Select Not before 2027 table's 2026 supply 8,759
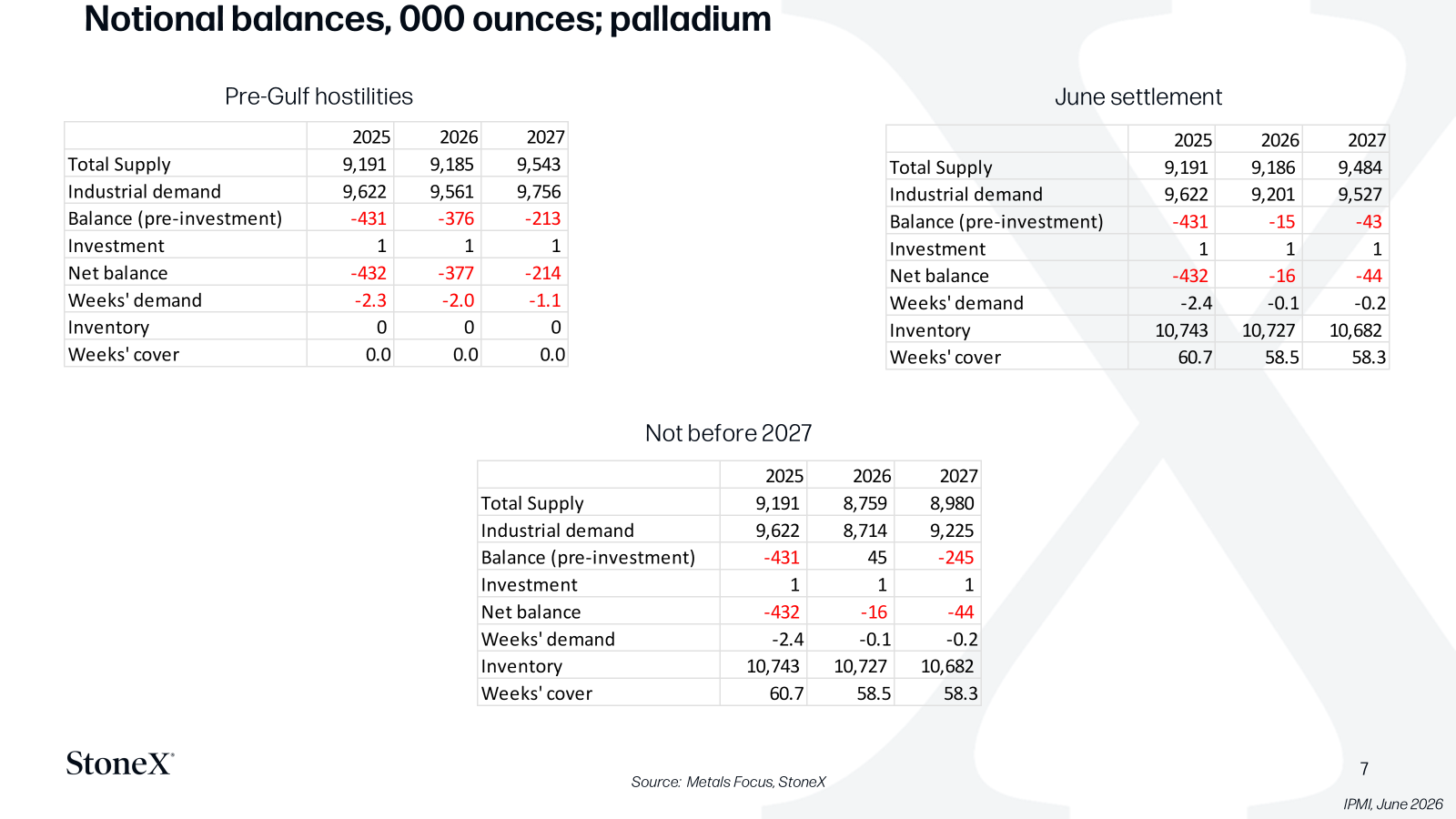1456x819 pixels. pos(865,503)
